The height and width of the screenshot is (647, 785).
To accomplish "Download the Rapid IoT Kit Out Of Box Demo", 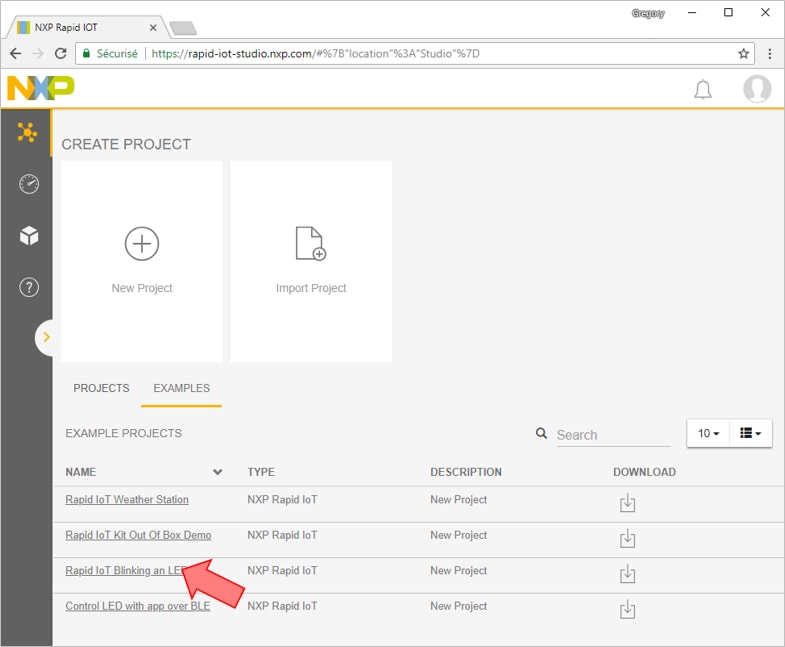I will tap(627, 539).
